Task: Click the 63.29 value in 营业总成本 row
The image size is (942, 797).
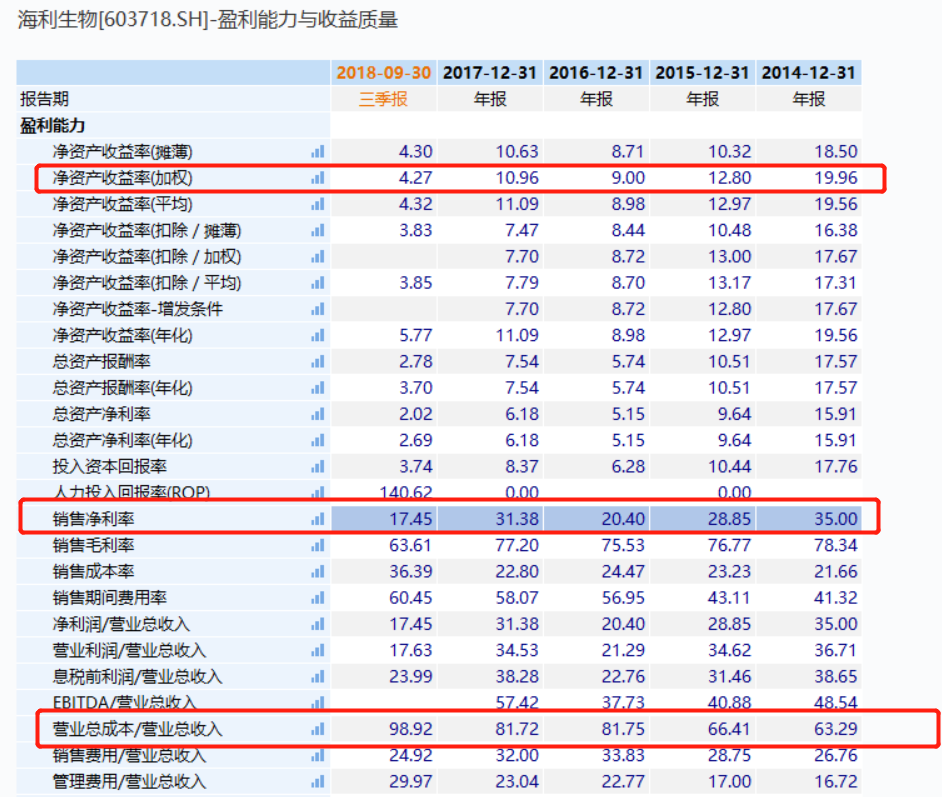Action: pyautogui.click(x=836, y=729)
